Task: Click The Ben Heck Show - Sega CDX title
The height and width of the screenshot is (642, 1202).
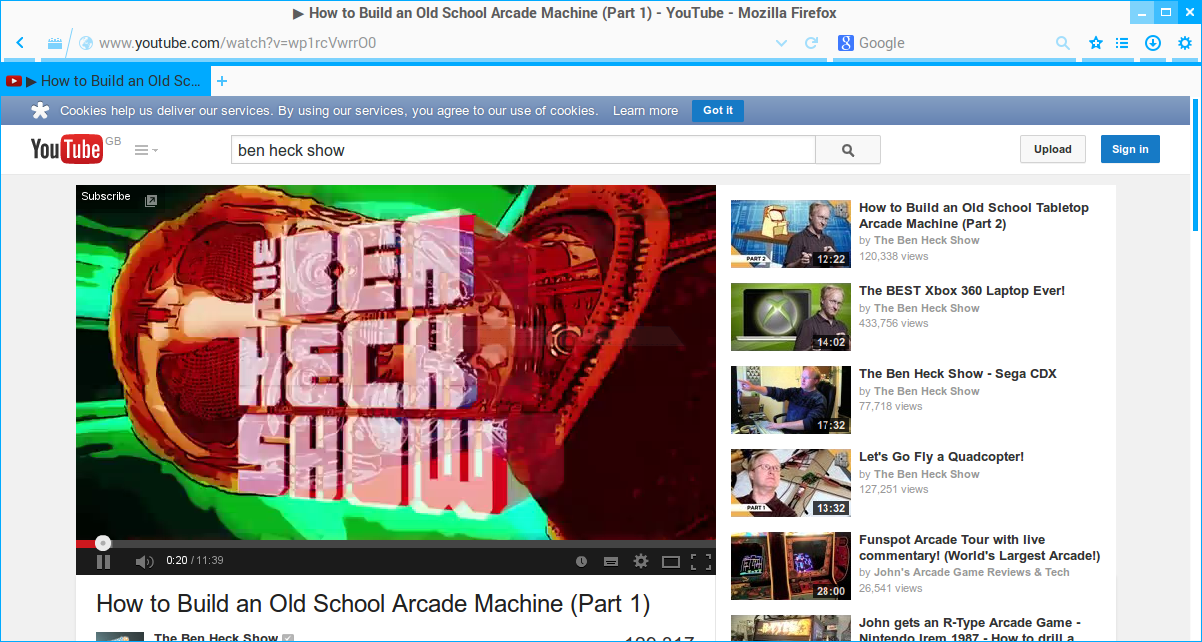Action: point(958,374)
